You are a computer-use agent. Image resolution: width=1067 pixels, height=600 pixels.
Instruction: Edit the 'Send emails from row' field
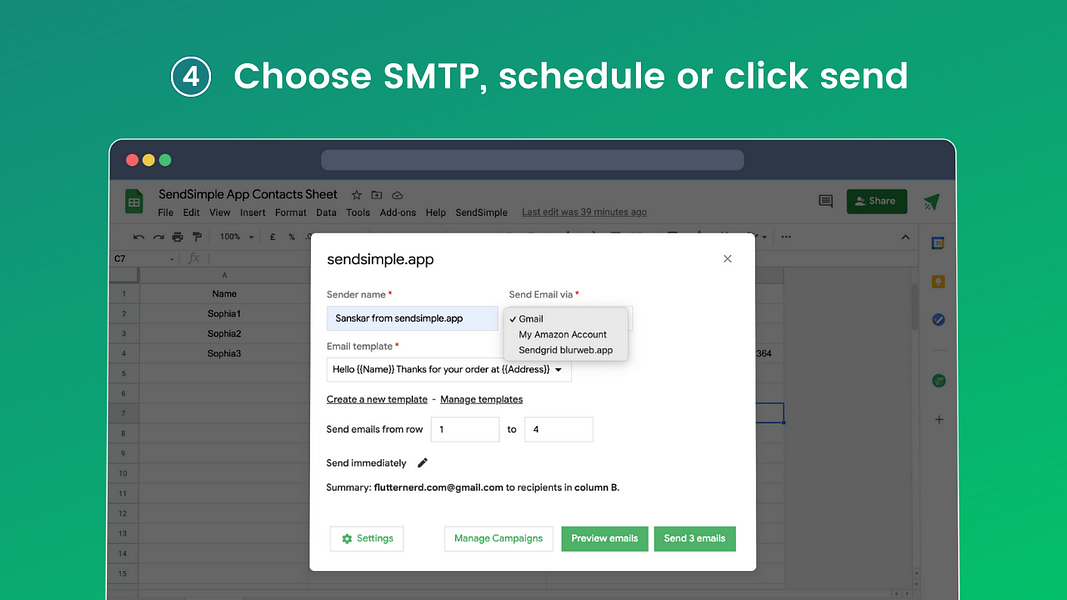pos(464,429)
